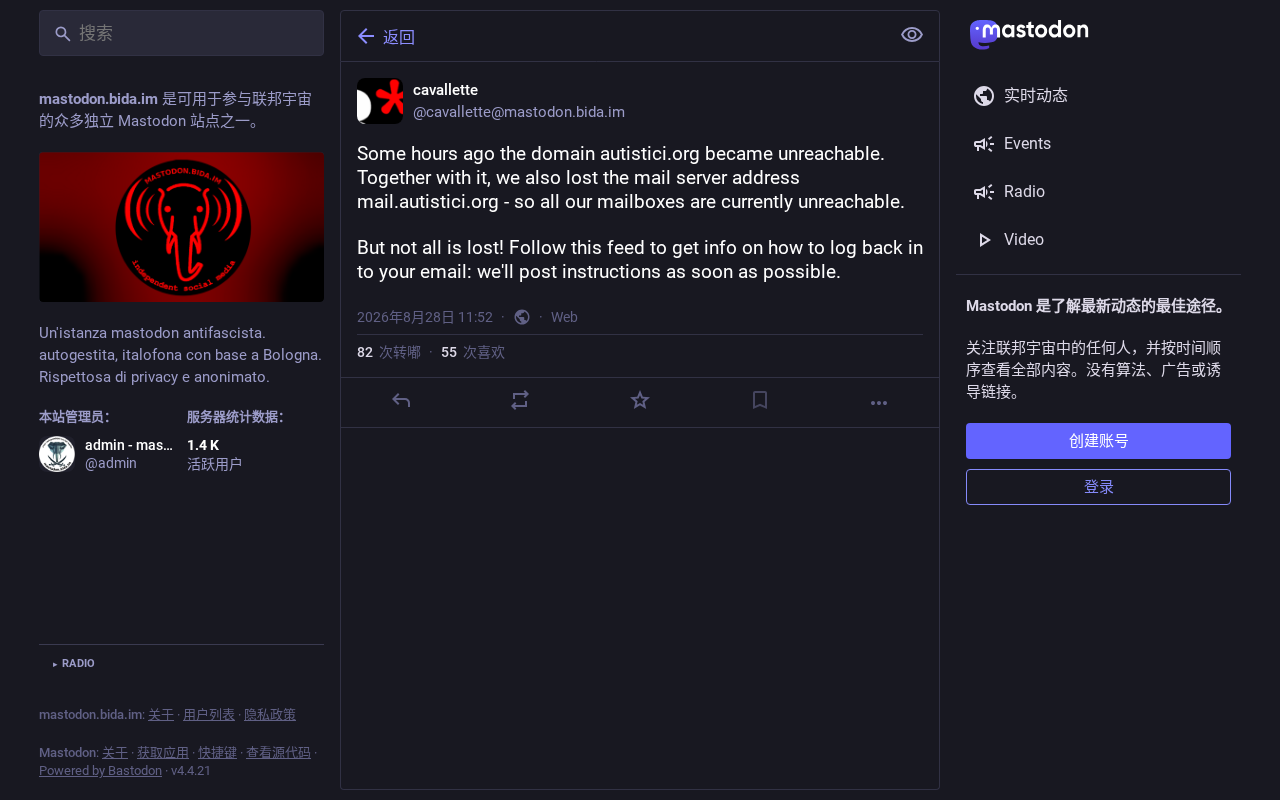
Task: Click the admin - mas… display name
Action: [x=129, y=444]
